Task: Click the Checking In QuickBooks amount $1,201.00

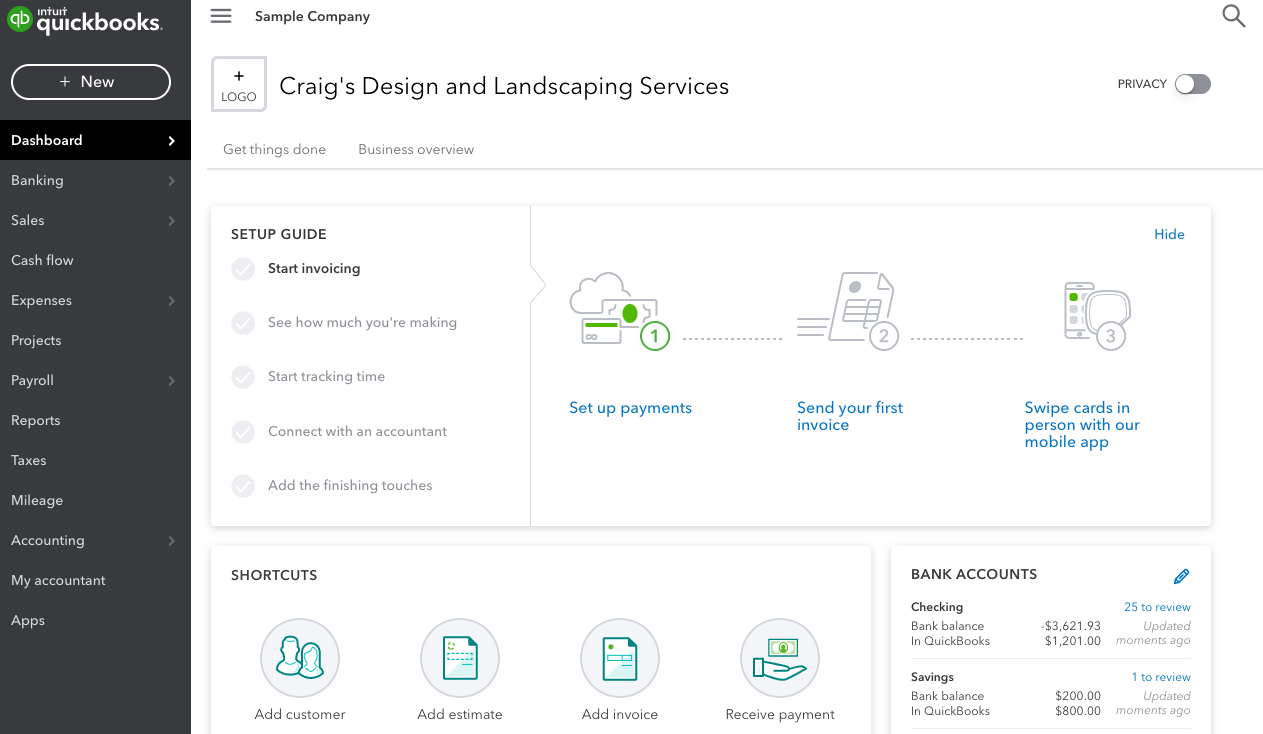Action: [x=1072, y=641]
